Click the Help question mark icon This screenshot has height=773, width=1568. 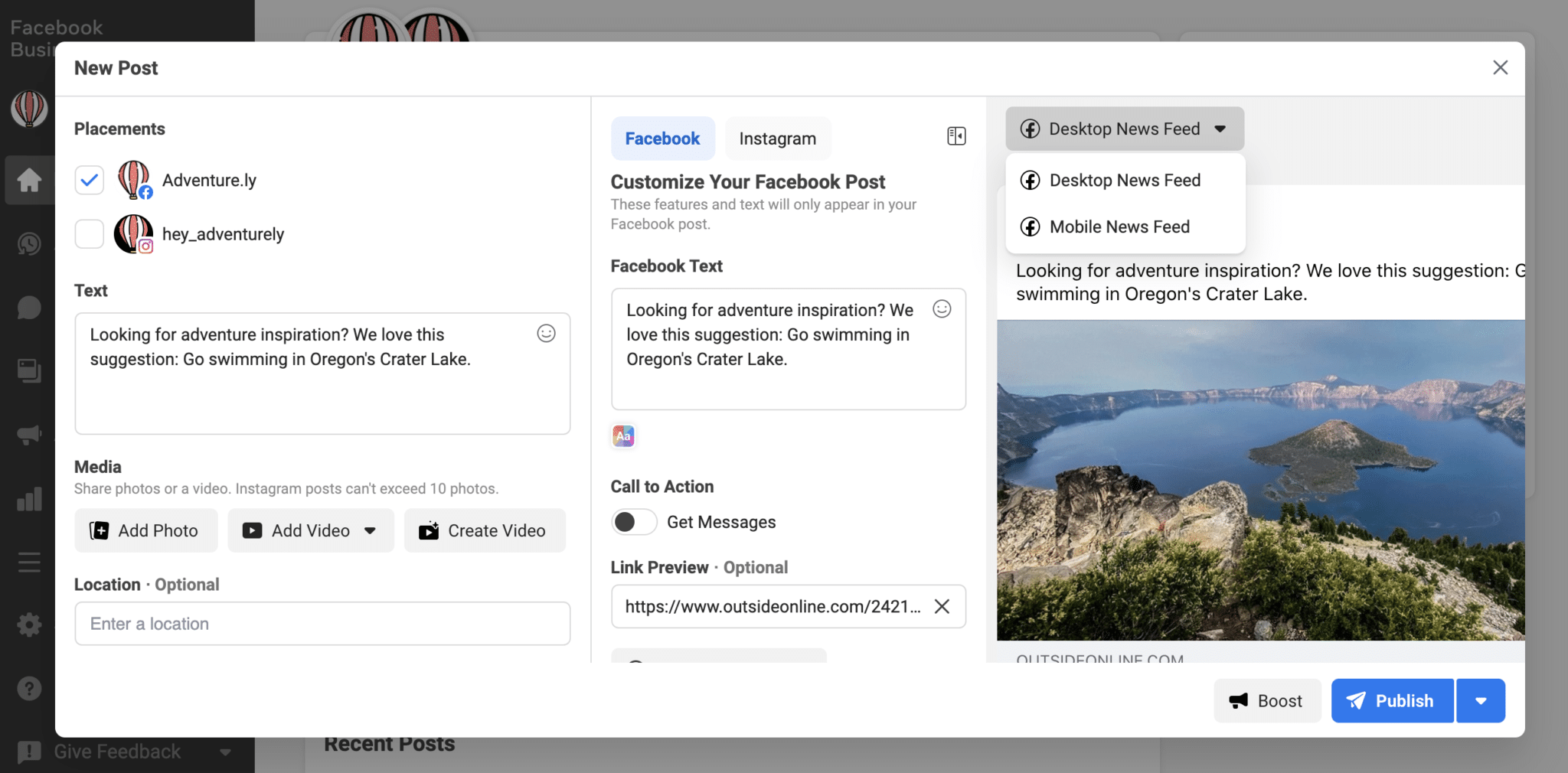tap(29, 687)
